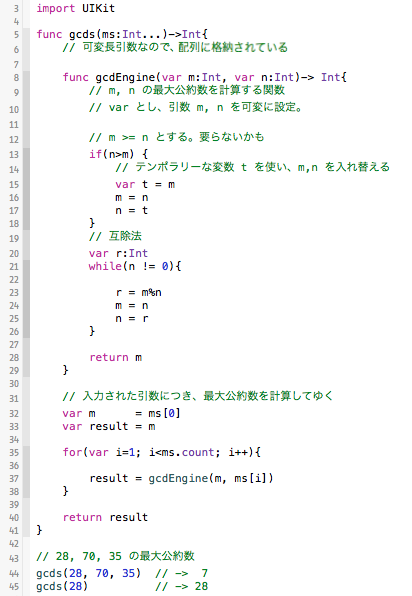Click the comment "入力された引数につき、最大公約数を計算してゆく"
This screenshot has width=412, height=596.
pyautogui.click(x=198, y=396)
